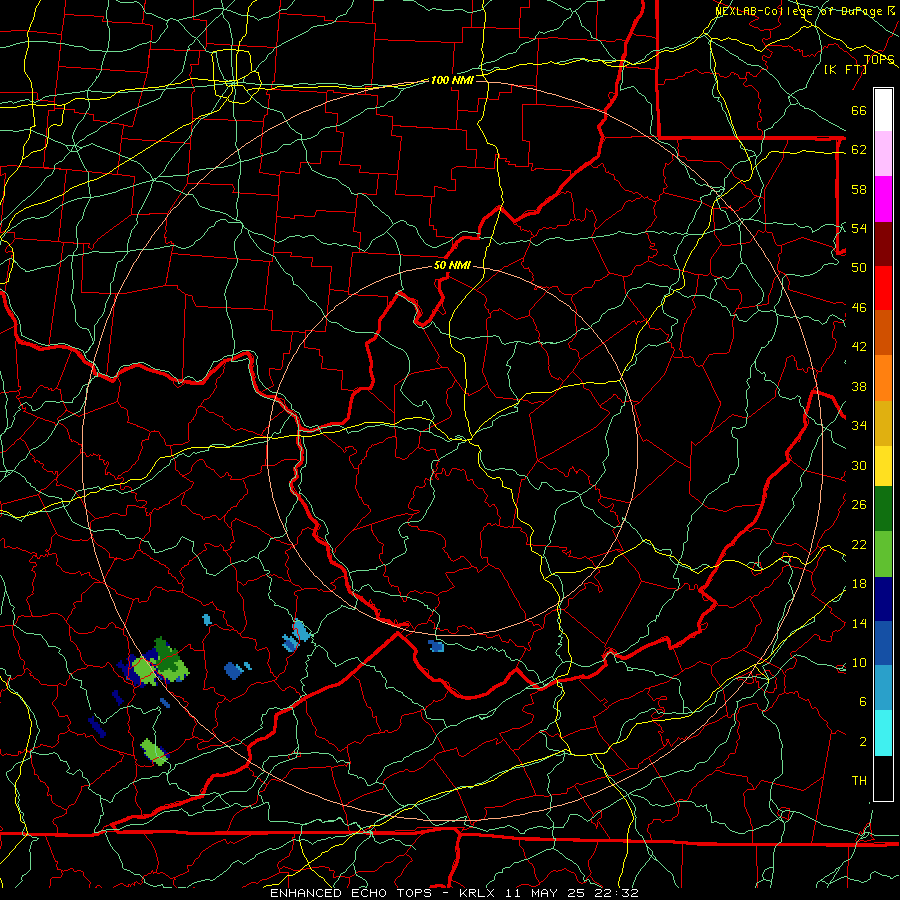Click the '50 NMI' range ring label
The height and width of the screenshot is (900, 900).
(x=452, y=265)
